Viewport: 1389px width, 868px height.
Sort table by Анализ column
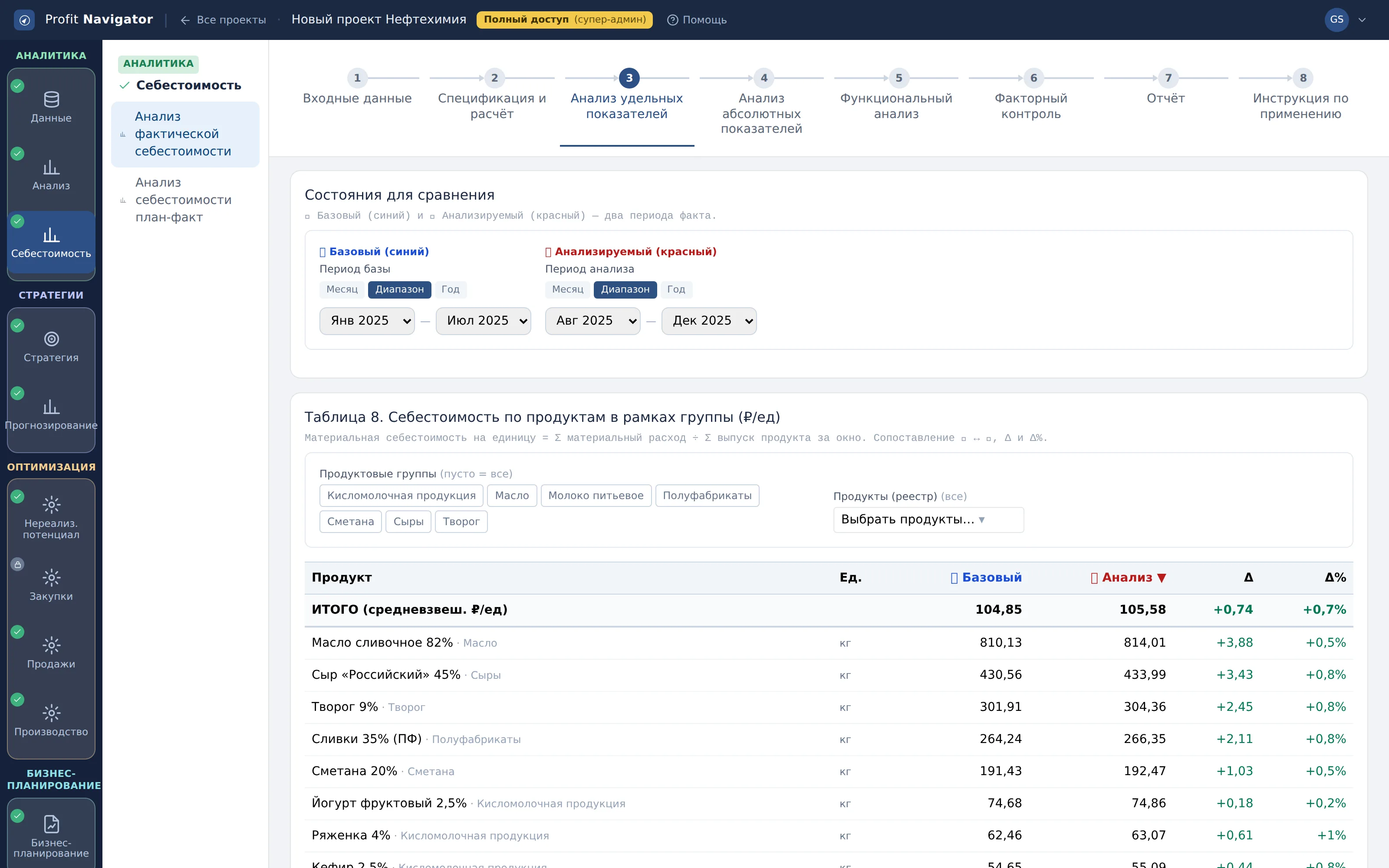point(1128,578)
